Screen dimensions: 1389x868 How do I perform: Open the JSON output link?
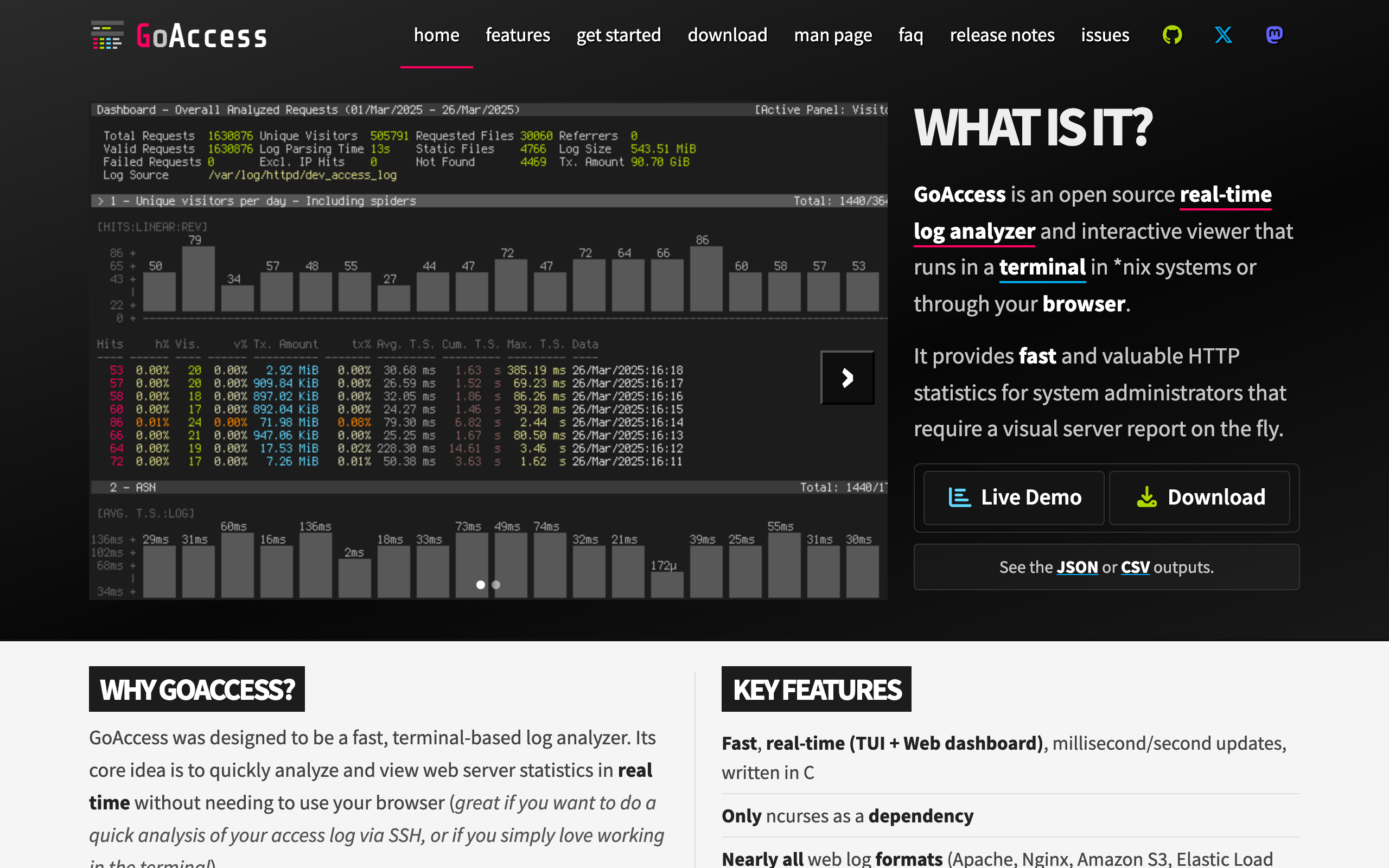(x=1077, y=567)
